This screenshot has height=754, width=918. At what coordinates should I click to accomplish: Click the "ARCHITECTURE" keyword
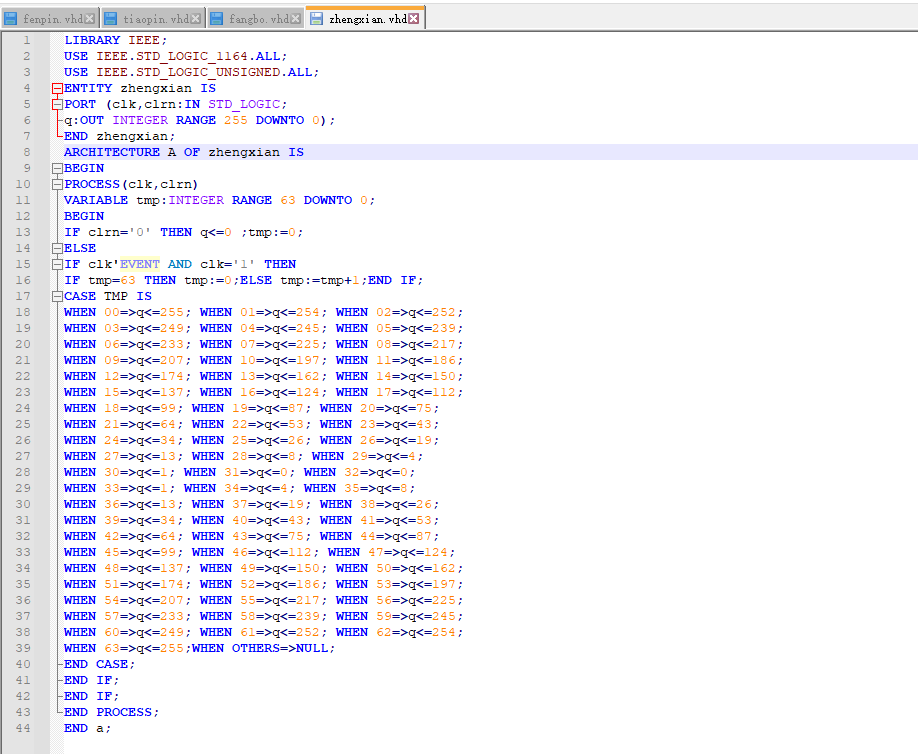(112, 152)
